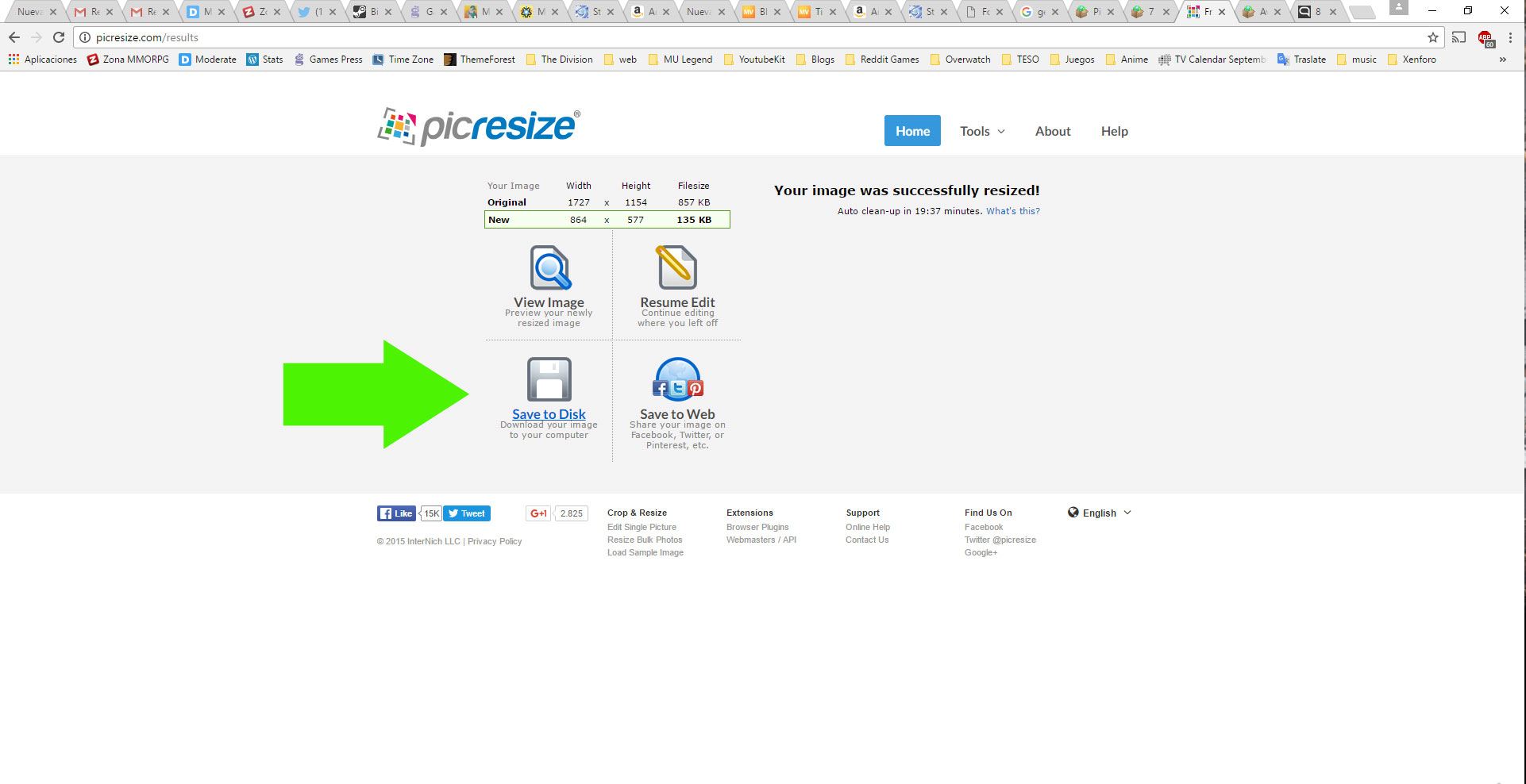1526x784 pixels.
Task: Open the ThemeForest bookmark
Action: 480,60
